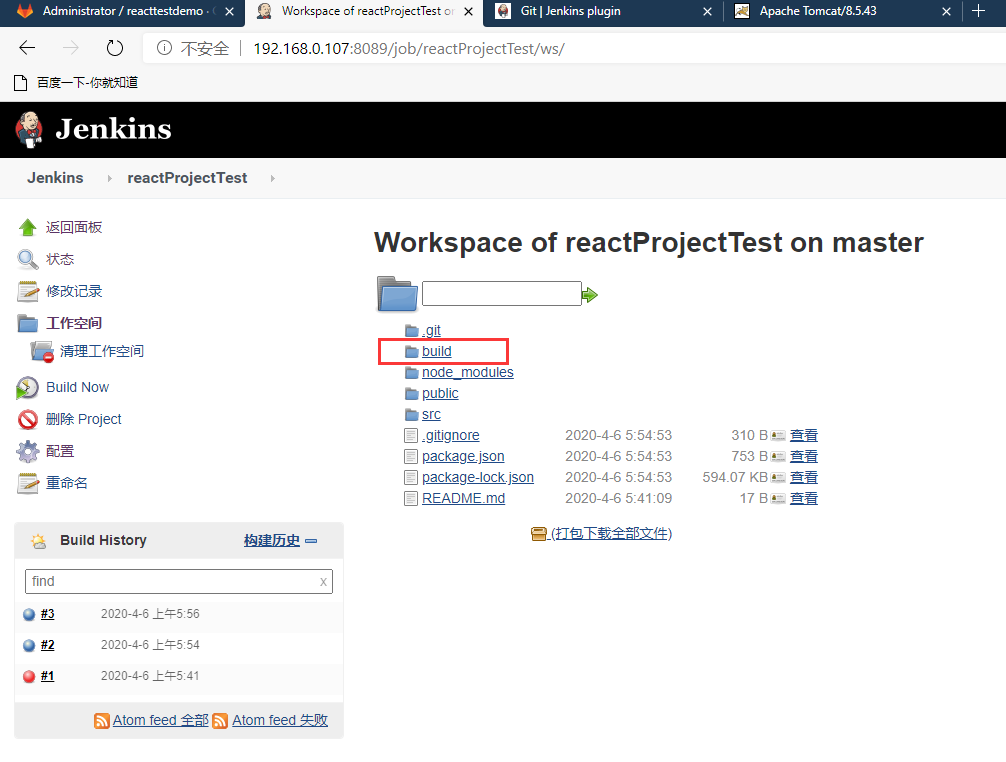Screen dimensions: 1006x762
Task: Click the green go arrow next to path field
Action: 590,295
